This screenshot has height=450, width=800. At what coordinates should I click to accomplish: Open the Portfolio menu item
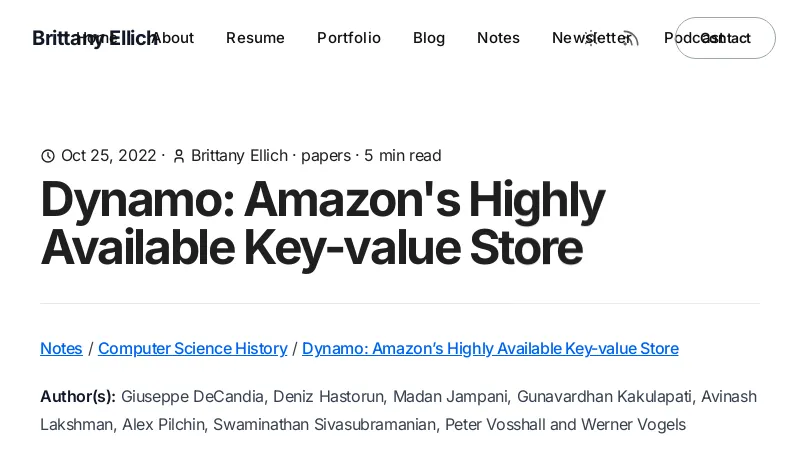tap(349, 38)
